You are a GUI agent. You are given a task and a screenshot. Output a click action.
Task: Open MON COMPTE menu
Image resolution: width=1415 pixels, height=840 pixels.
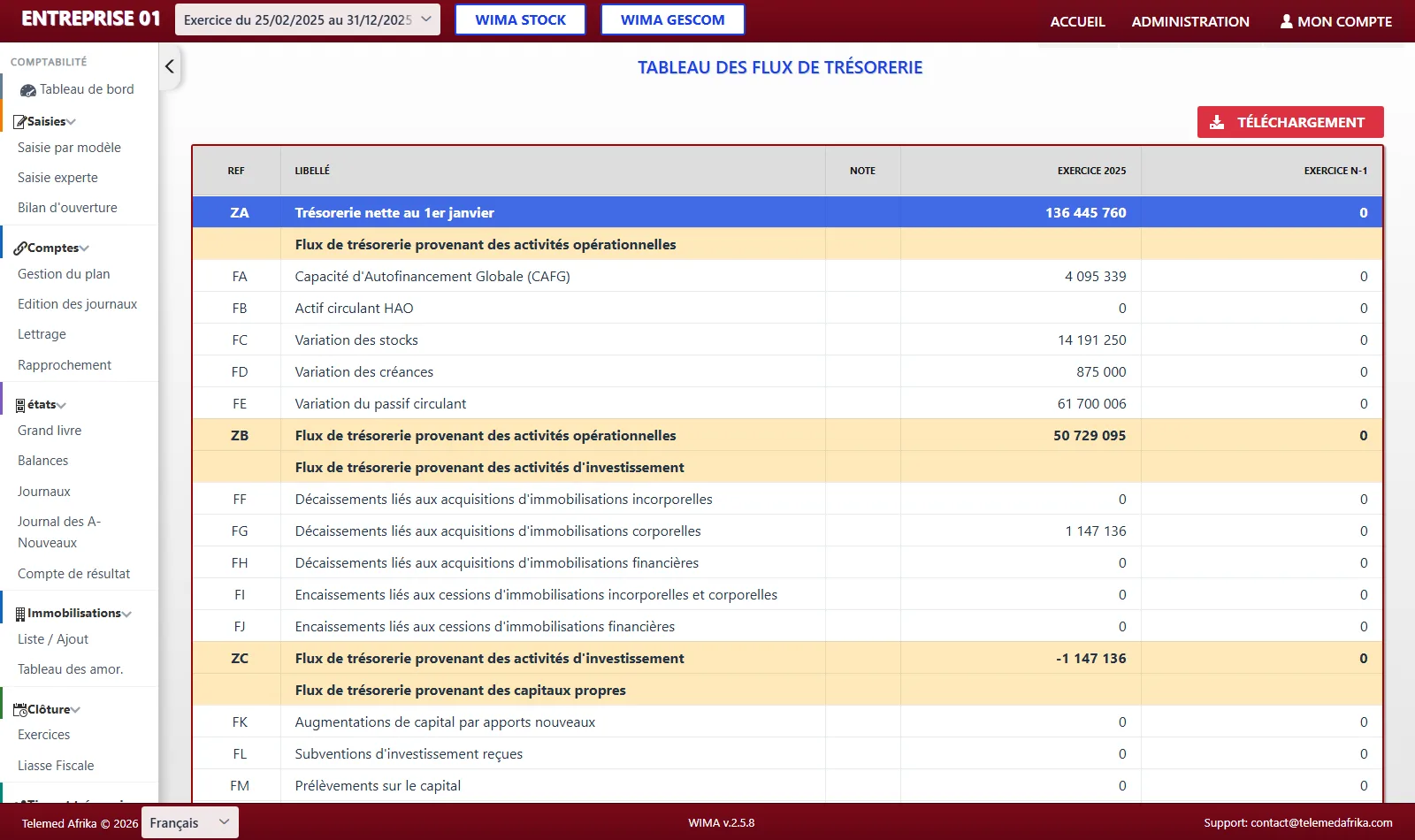(1336, 21)
